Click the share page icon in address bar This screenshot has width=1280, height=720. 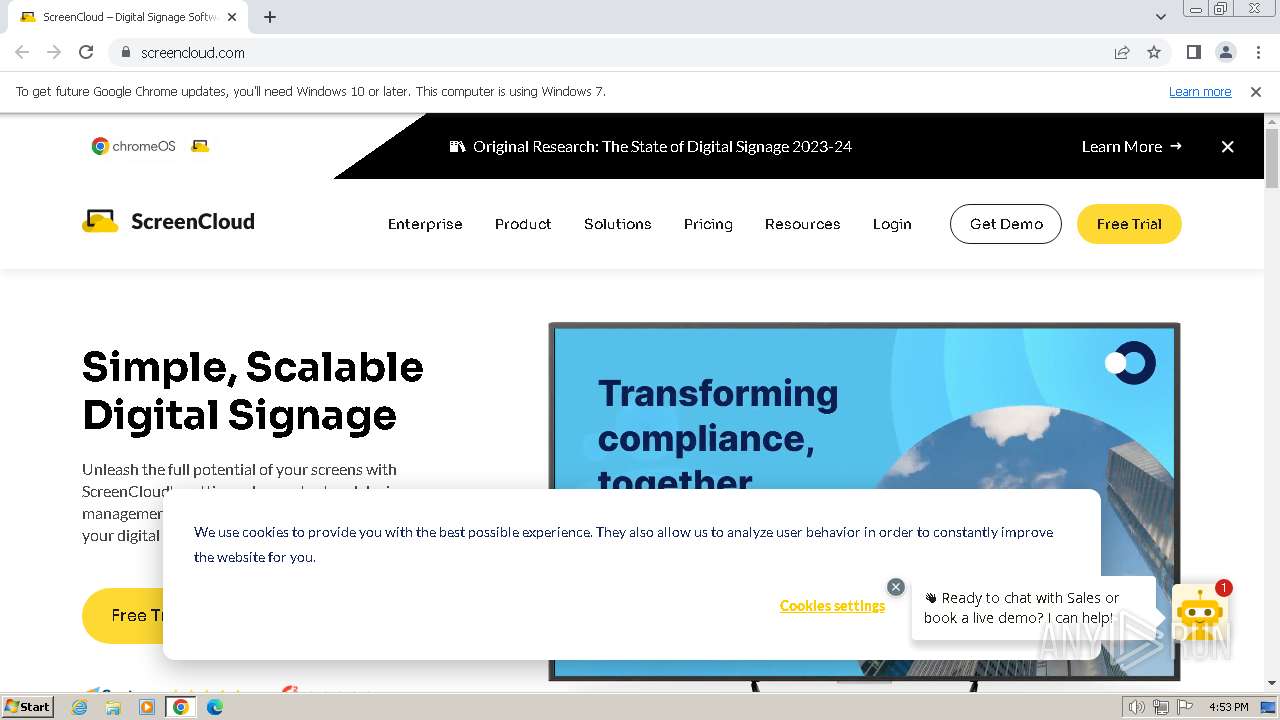1122,52
